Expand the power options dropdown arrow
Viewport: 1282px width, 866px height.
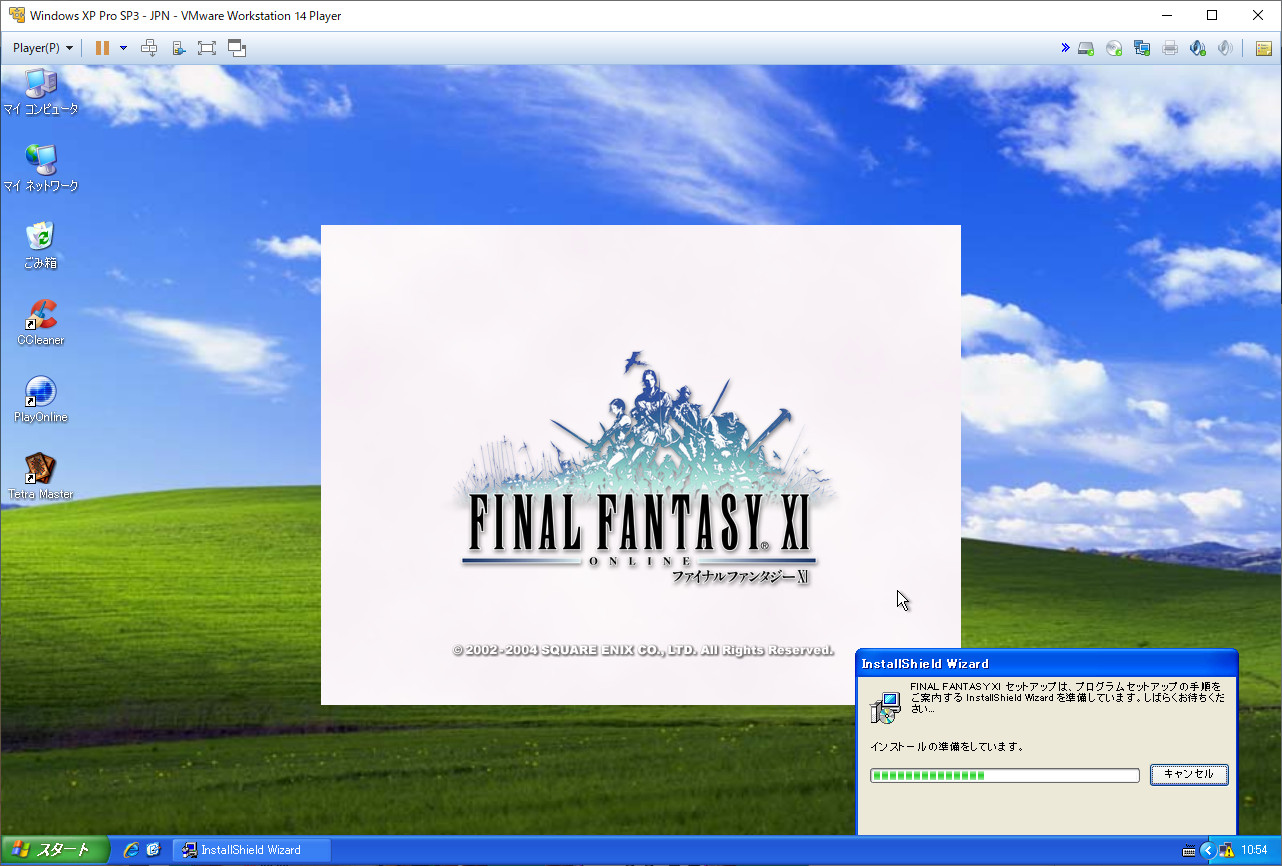(123, 48)
